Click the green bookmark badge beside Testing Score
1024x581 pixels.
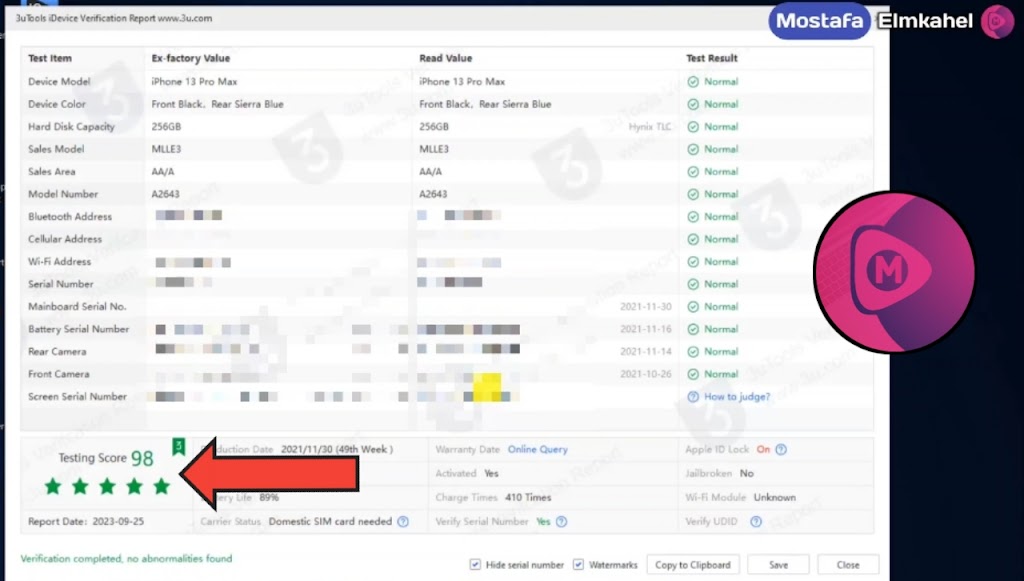(178, 447)
